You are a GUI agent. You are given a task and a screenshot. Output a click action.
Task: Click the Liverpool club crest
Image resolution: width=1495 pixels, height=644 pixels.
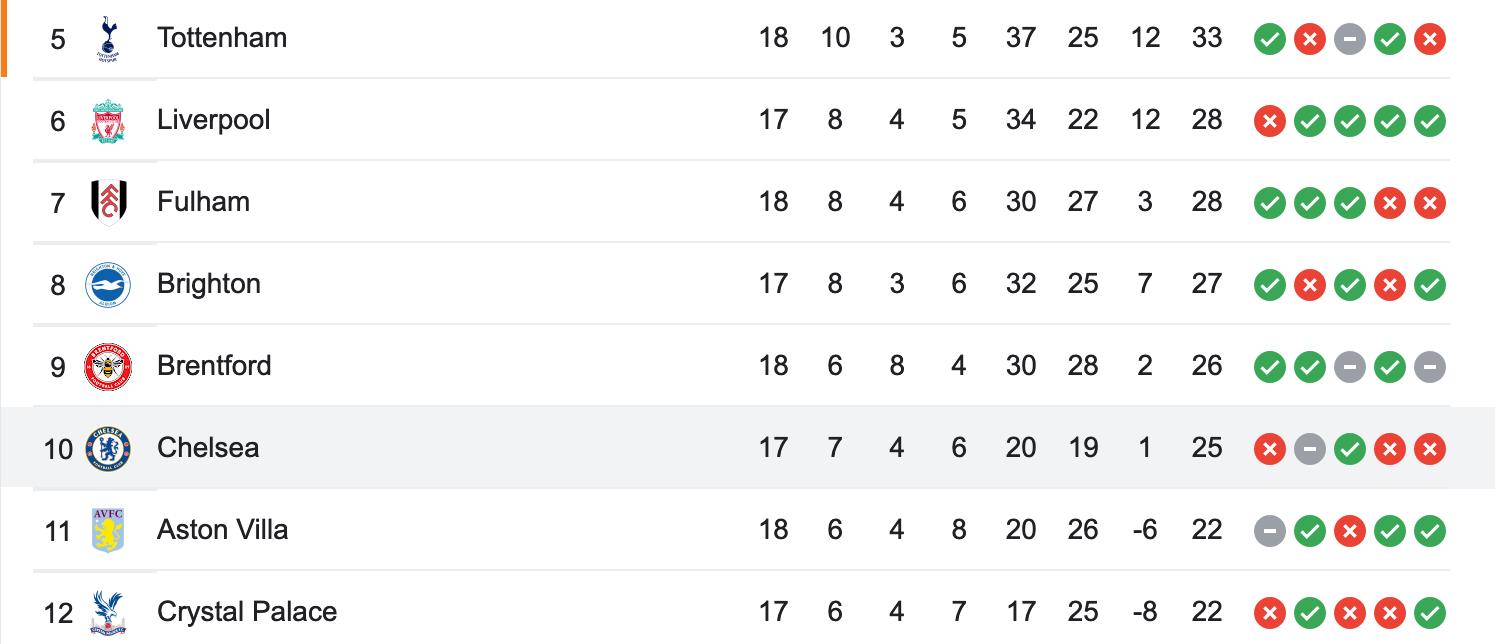tap(107, 120)
